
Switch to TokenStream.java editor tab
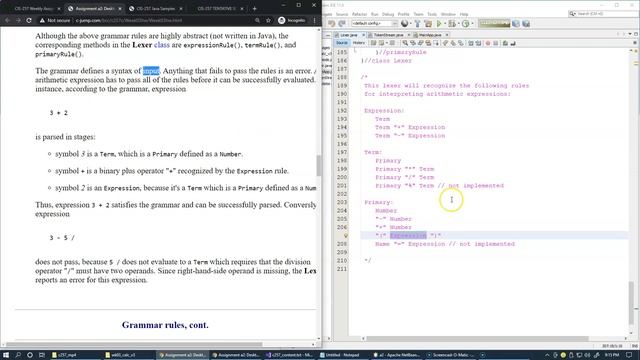(388, 35)
